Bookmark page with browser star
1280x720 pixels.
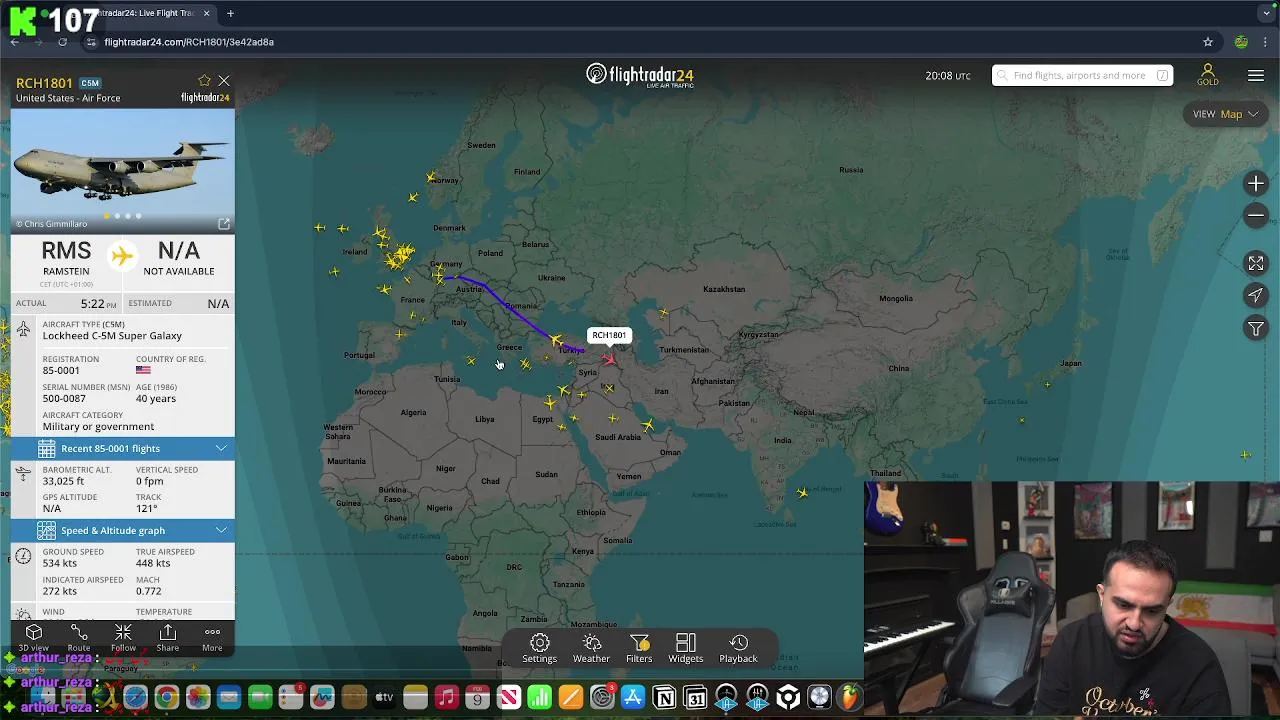[x=1208, y=42]
